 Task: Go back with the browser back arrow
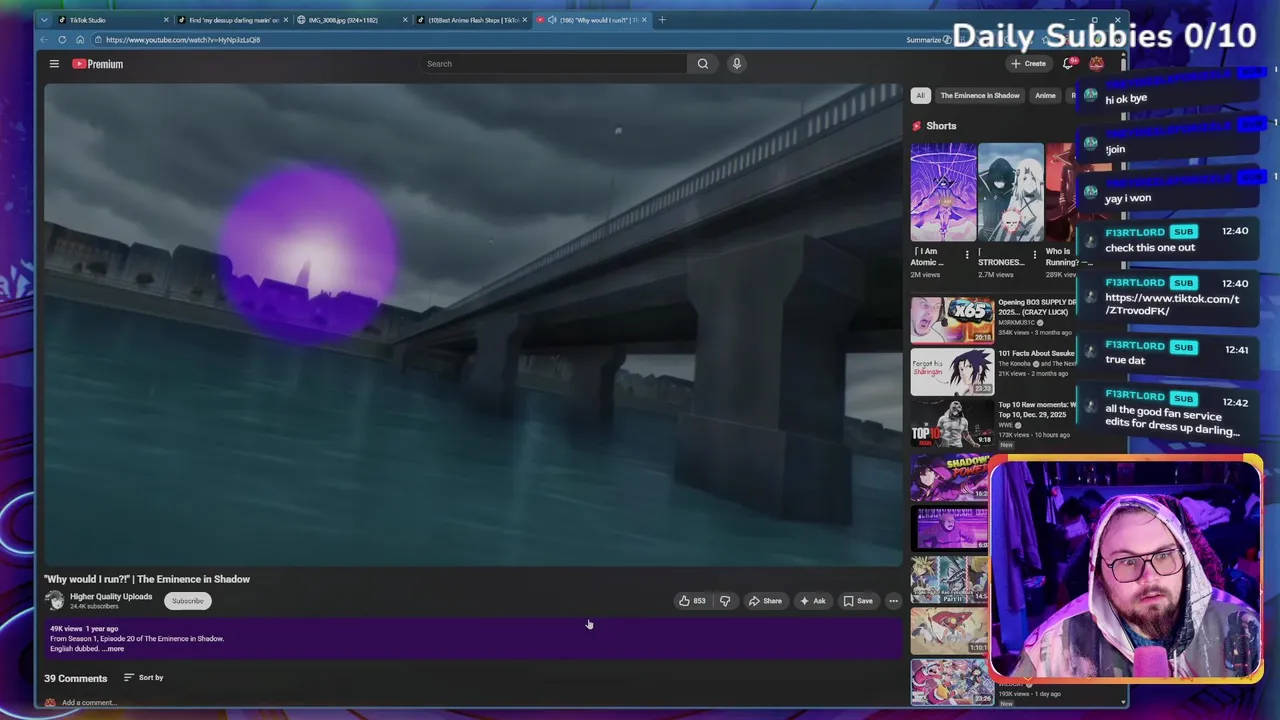44,40
